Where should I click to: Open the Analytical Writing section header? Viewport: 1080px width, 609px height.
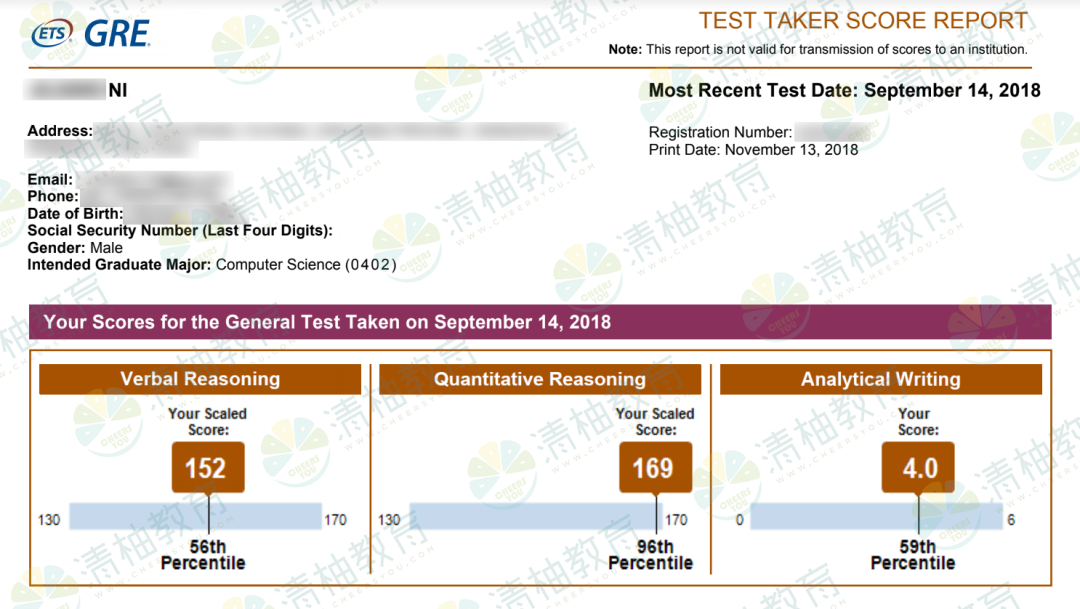[x=881, y=379]
